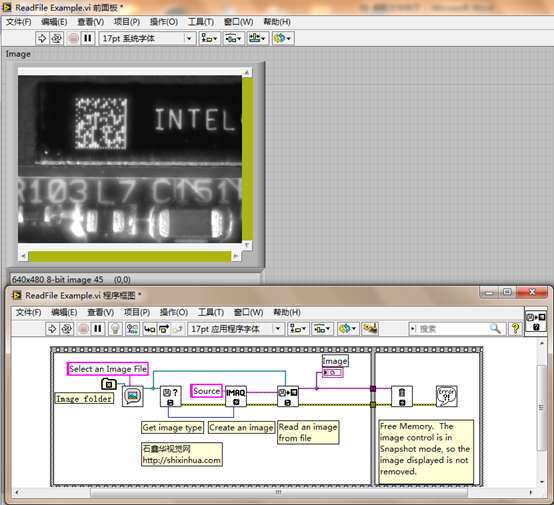
Task: Open the Resize Objects dropdown in front panel
Action: [258, 38]
